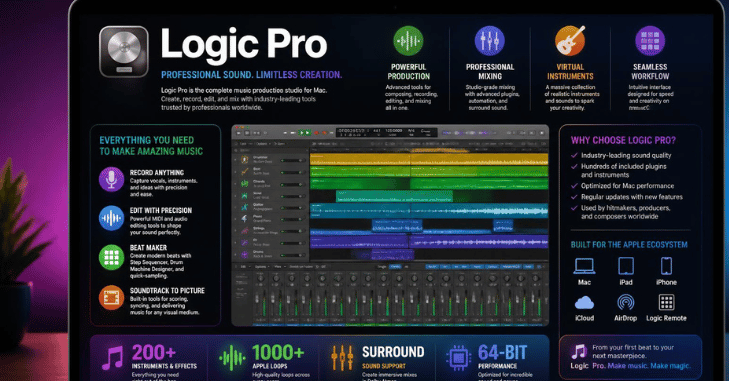
Task: Switch the mixer to Single view
Action: (382, 267)
